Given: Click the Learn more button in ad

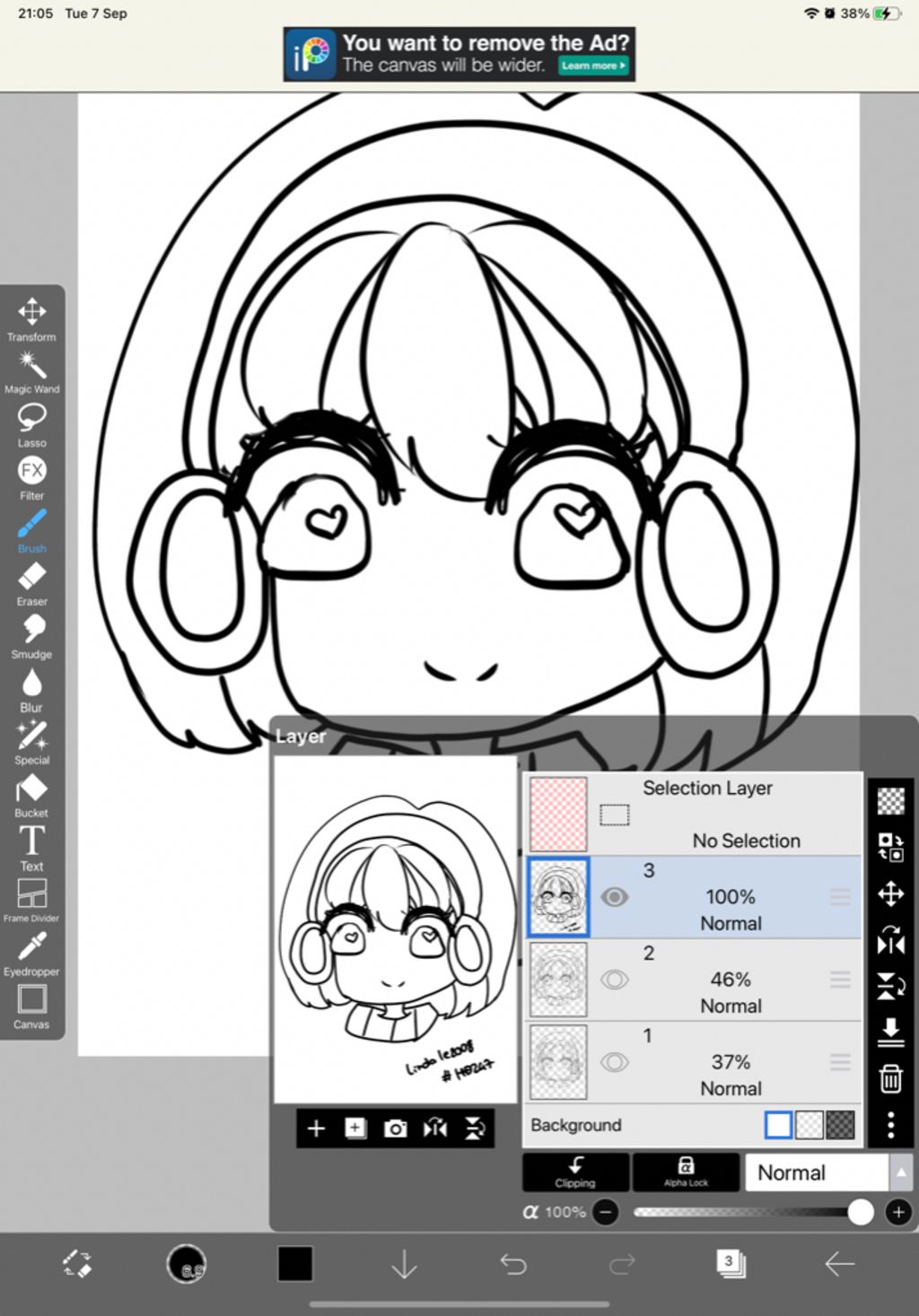Looking at the screenshot, I should pos(593,65).
